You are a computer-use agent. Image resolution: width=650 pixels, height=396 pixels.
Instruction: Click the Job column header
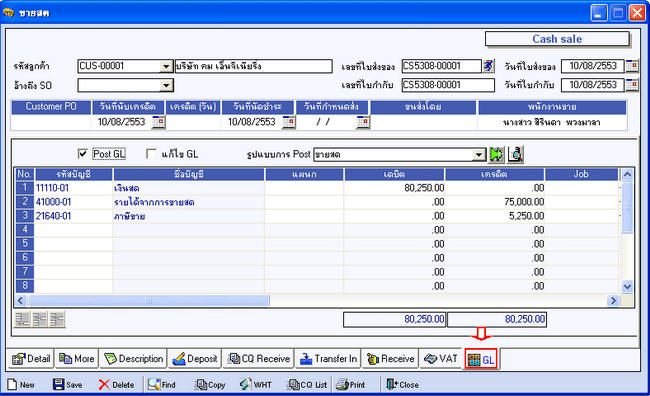click(x=581, y=174)
